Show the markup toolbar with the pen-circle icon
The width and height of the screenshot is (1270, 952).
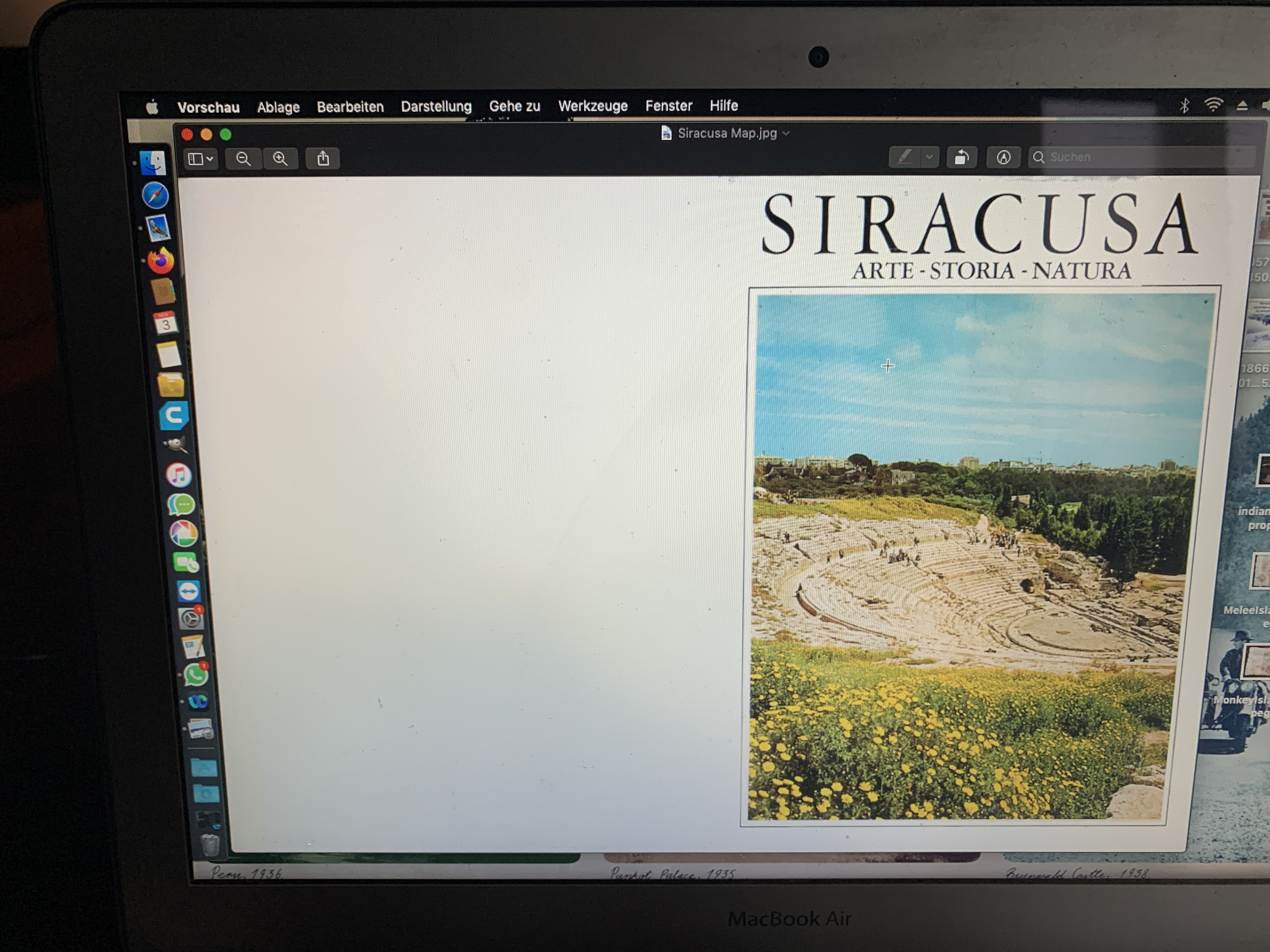pyautogui.click(x=1003, y=157)
